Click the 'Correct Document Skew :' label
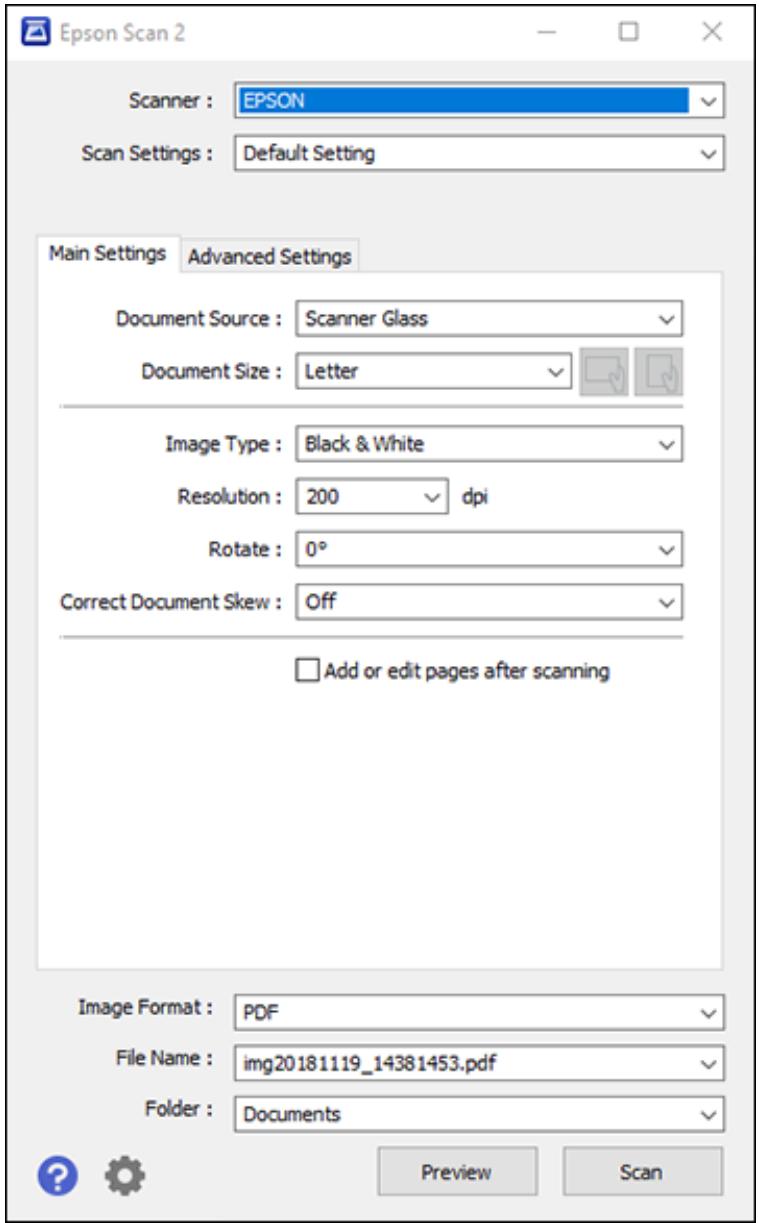The height and width of the screenshot is (1223, 759). coord(173,603)
